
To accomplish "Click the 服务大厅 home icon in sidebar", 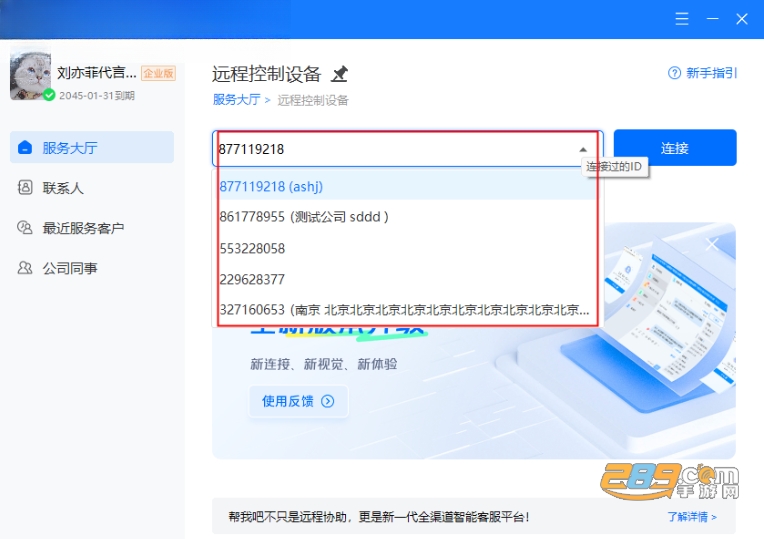I will tap(24, 147).
